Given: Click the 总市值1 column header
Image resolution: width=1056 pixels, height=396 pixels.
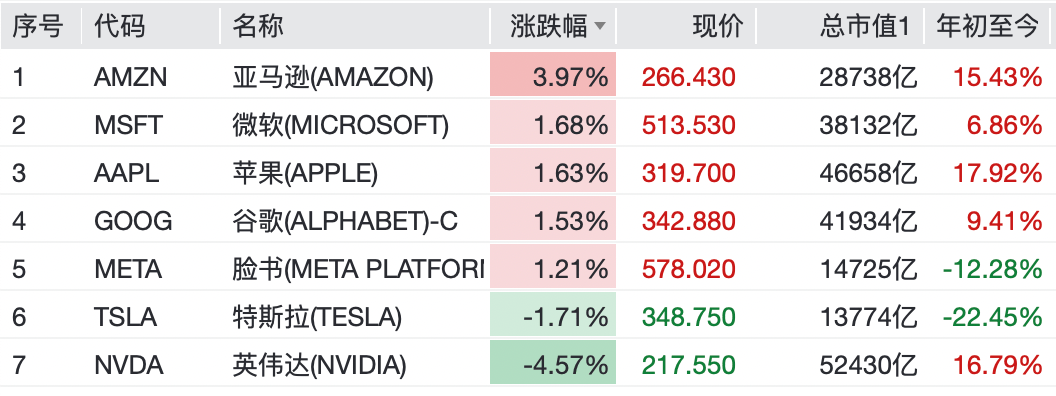Looking at the screenshot, I should pos(865,27).
